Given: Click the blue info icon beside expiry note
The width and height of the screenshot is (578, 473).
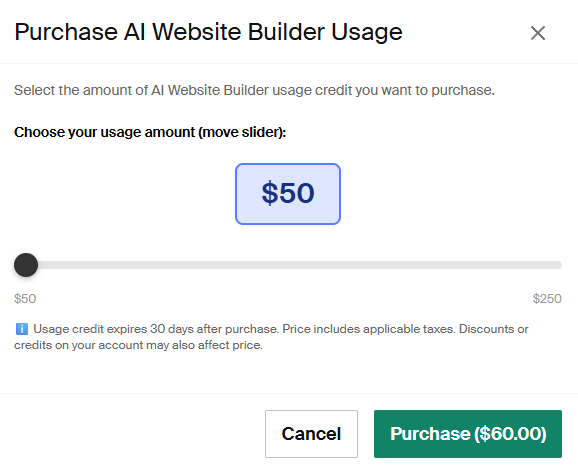Looking at the screenshot, I should pyautogui.click(x=22, y=329).
